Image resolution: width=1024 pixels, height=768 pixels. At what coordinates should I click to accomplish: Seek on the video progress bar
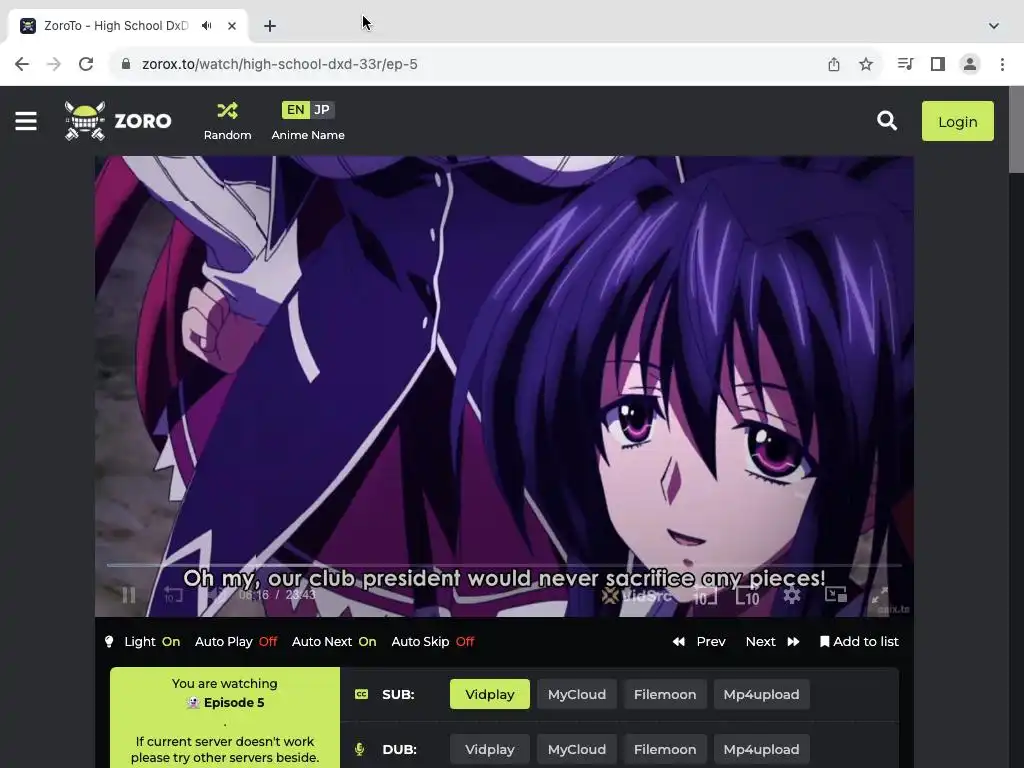click(504, 565)
